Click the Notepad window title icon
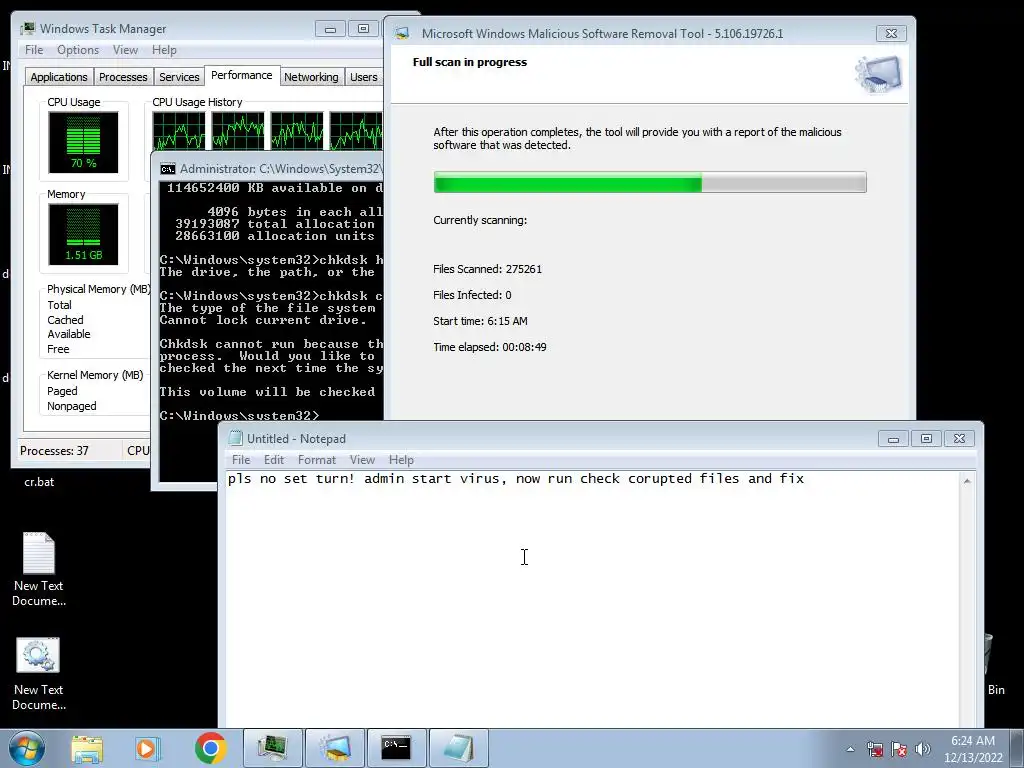The image size is (1024, 768). coord(235,438)
